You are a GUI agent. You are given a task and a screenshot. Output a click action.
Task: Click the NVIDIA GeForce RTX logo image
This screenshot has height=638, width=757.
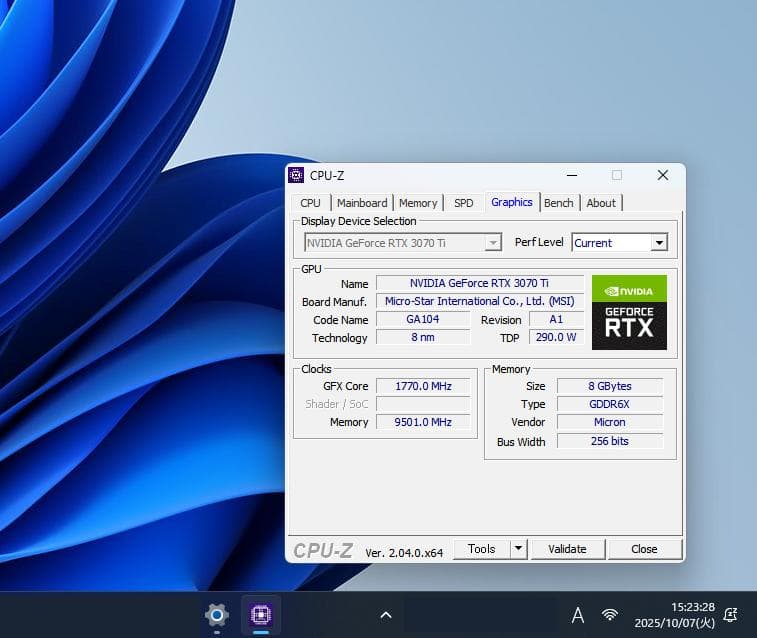pos(629,312)
